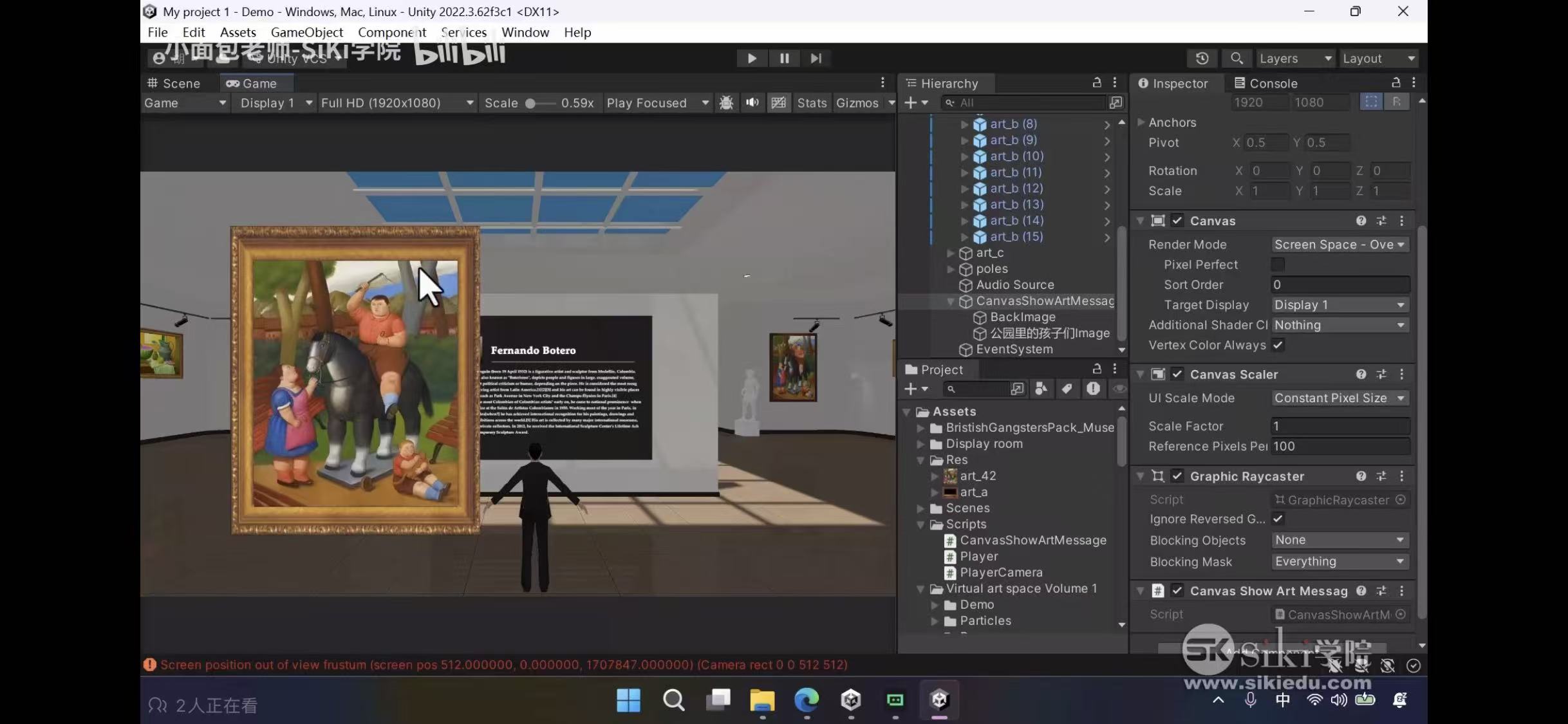
Task: Toggle the Graphic Raycaster enabled checkbox
Action: (1177, 476)
